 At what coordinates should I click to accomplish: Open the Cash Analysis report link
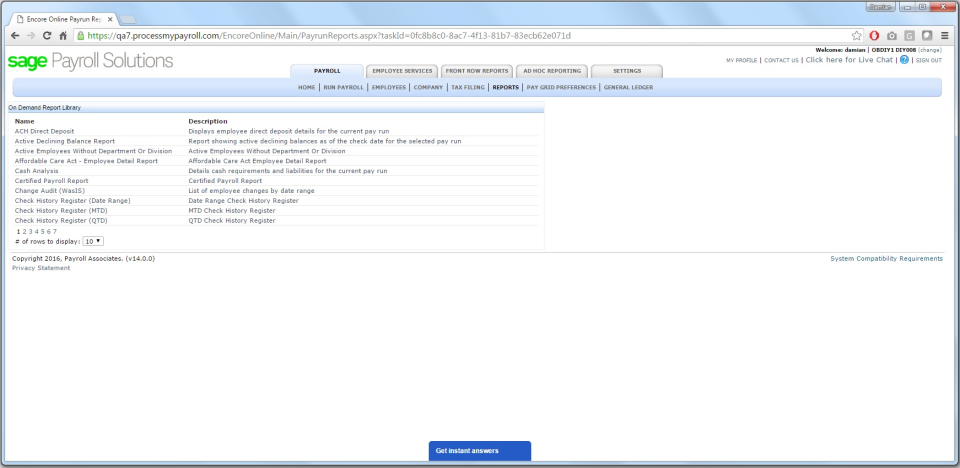(36, 171)
